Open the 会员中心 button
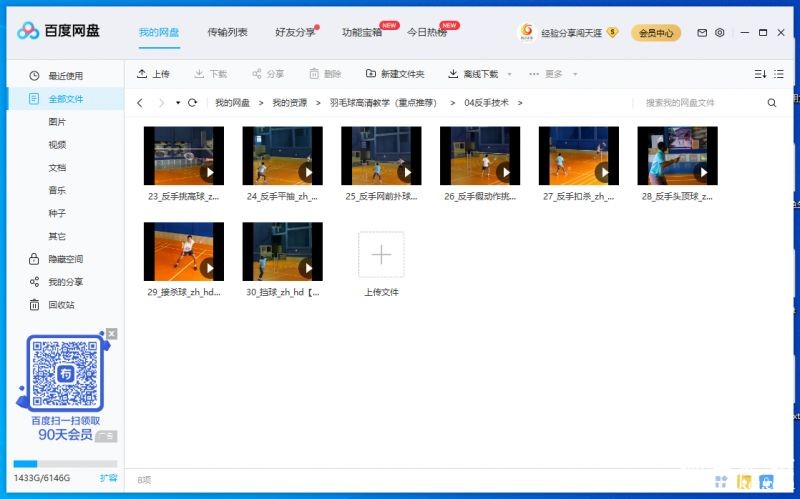800x499 pixels. 656,33
